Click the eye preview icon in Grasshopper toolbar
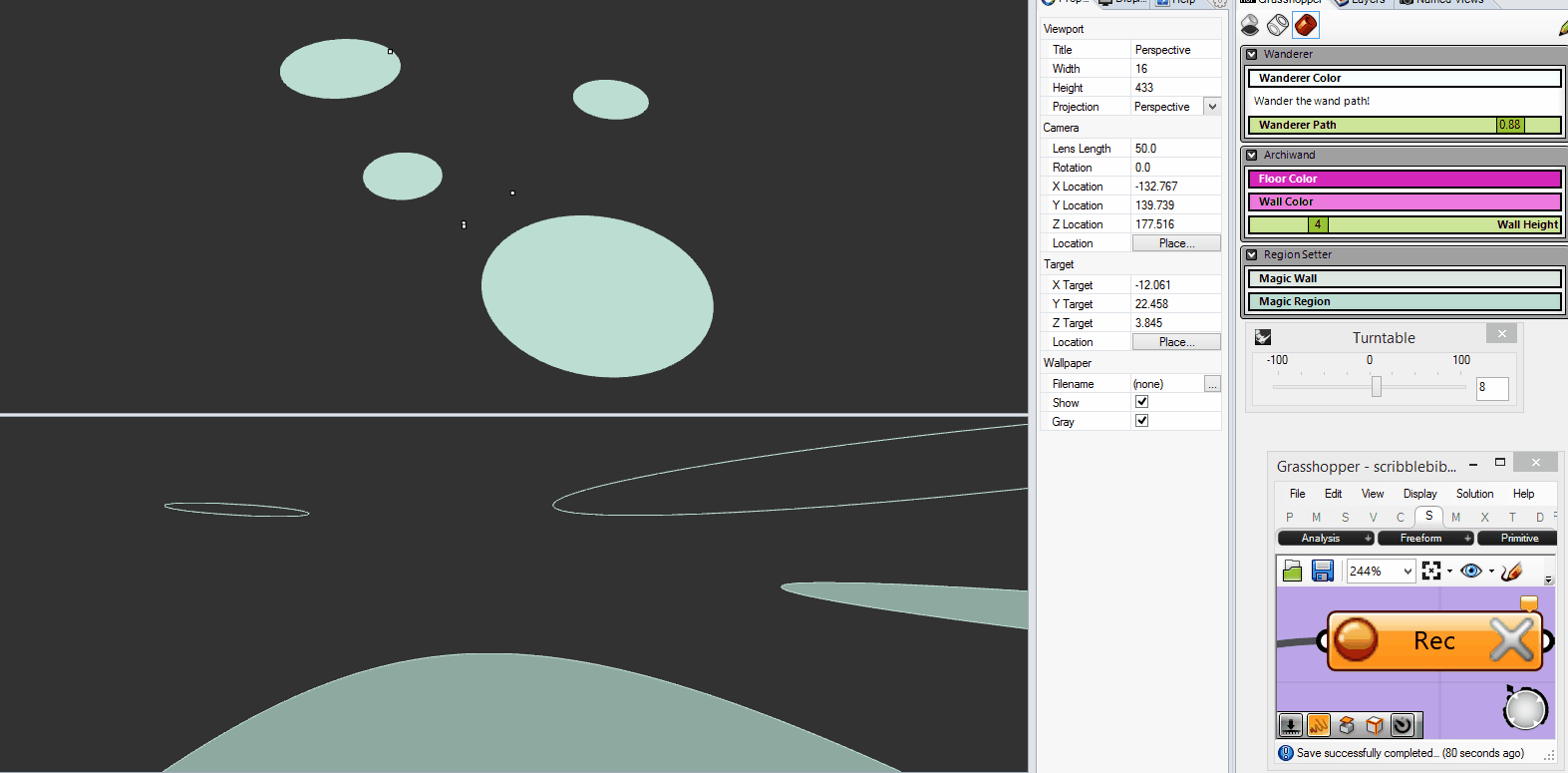The width and height of the screenshot is (1568, 773). (1470, 571)
